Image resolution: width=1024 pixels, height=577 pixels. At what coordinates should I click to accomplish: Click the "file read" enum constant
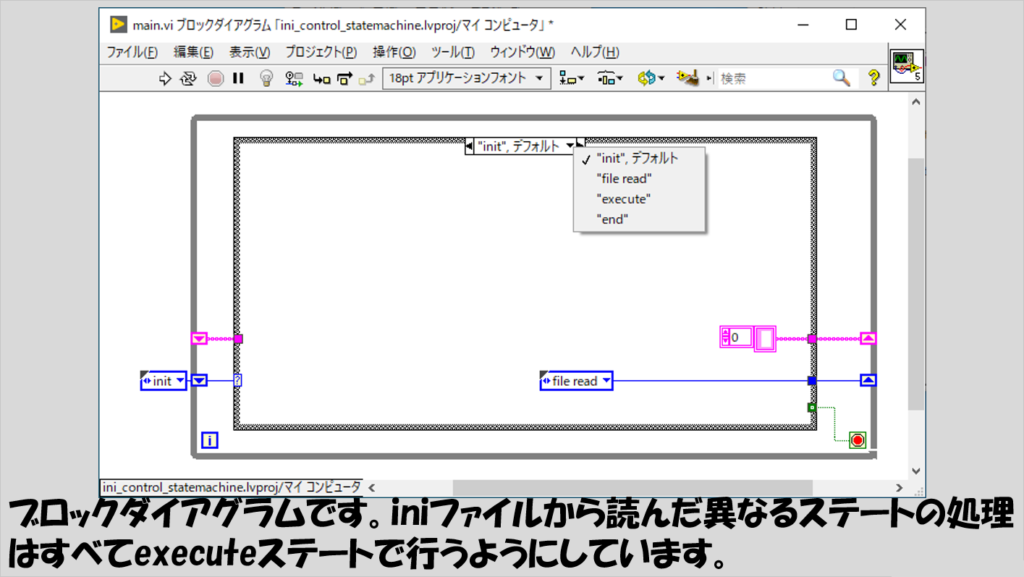pyautogui.click(x=575, y=381)
